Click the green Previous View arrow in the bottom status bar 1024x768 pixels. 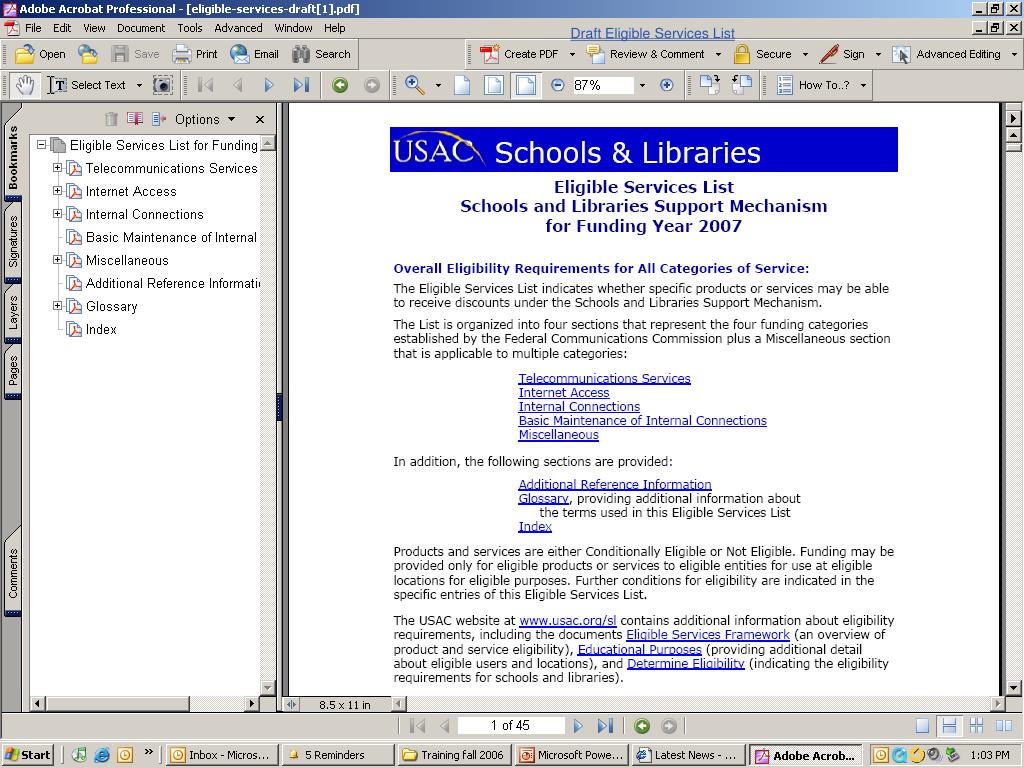pos(642,726)
